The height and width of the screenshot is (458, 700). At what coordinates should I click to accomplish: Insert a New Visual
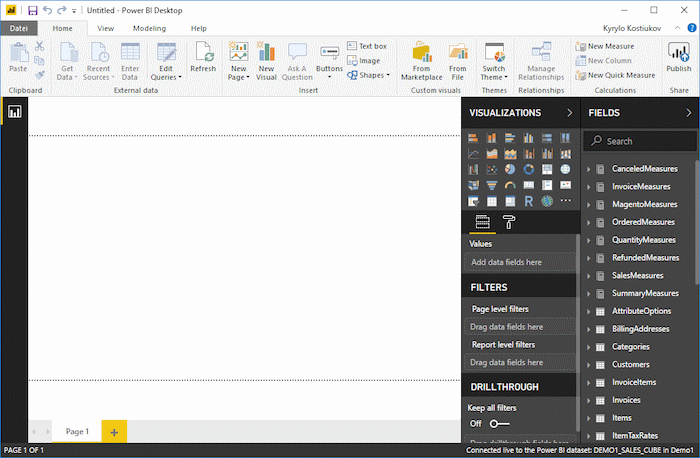click(266, 62)
